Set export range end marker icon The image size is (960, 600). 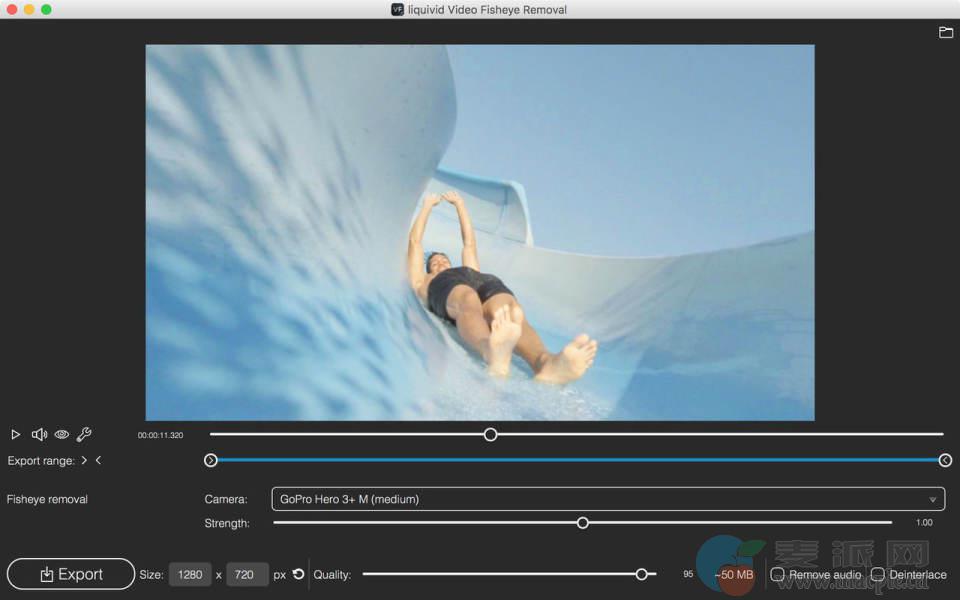pos(98,461)
